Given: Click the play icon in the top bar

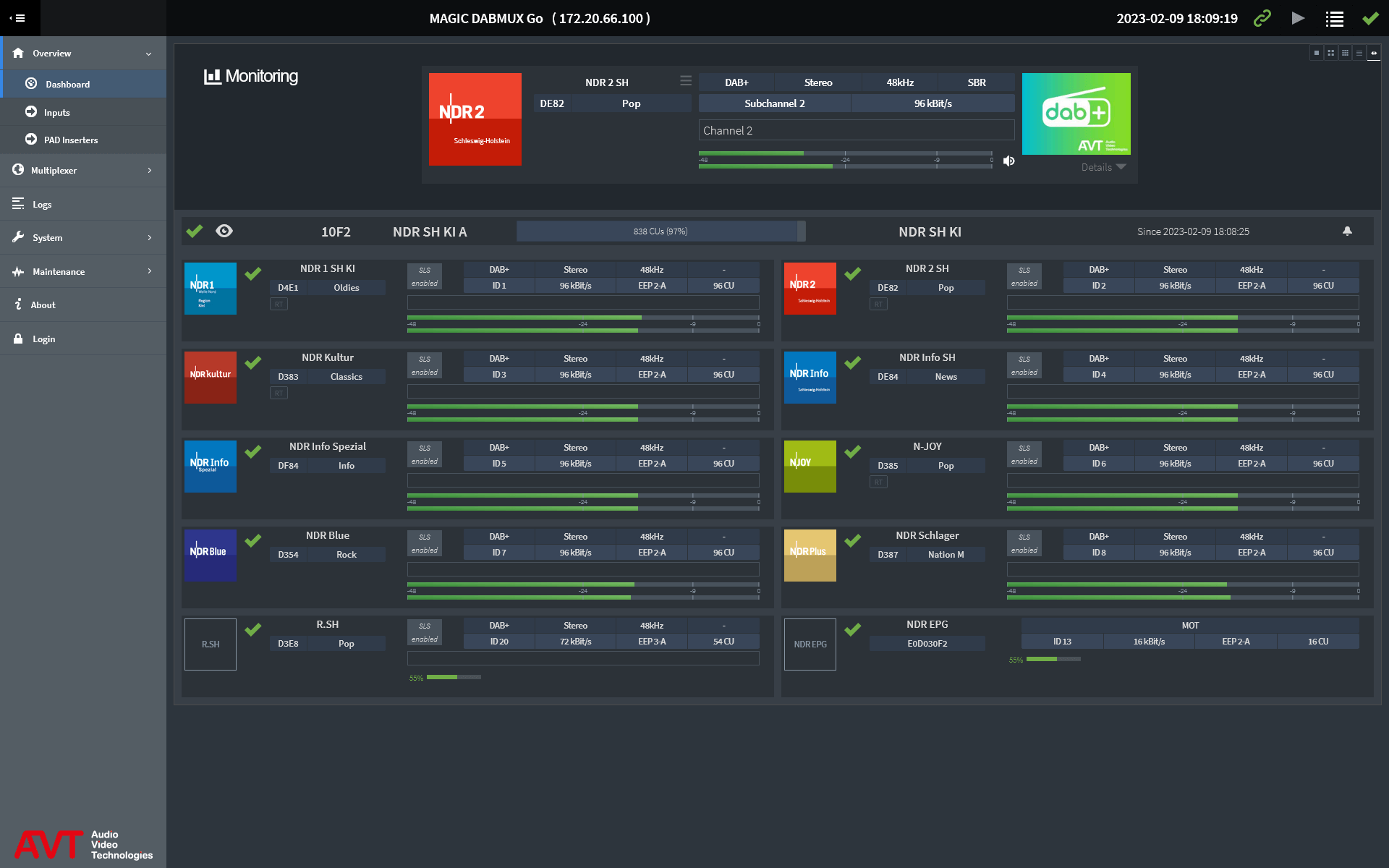Looking at the screenshot, I should tap(1298, 18).
